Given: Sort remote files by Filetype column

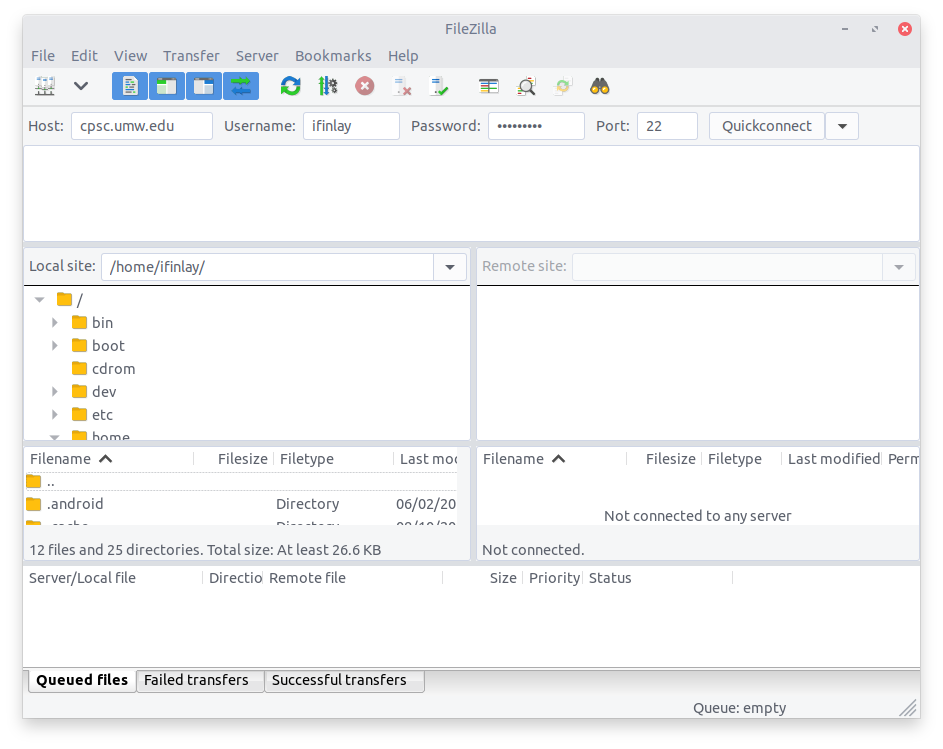Looking at the screenshot, I should click(x=742, y=459).
